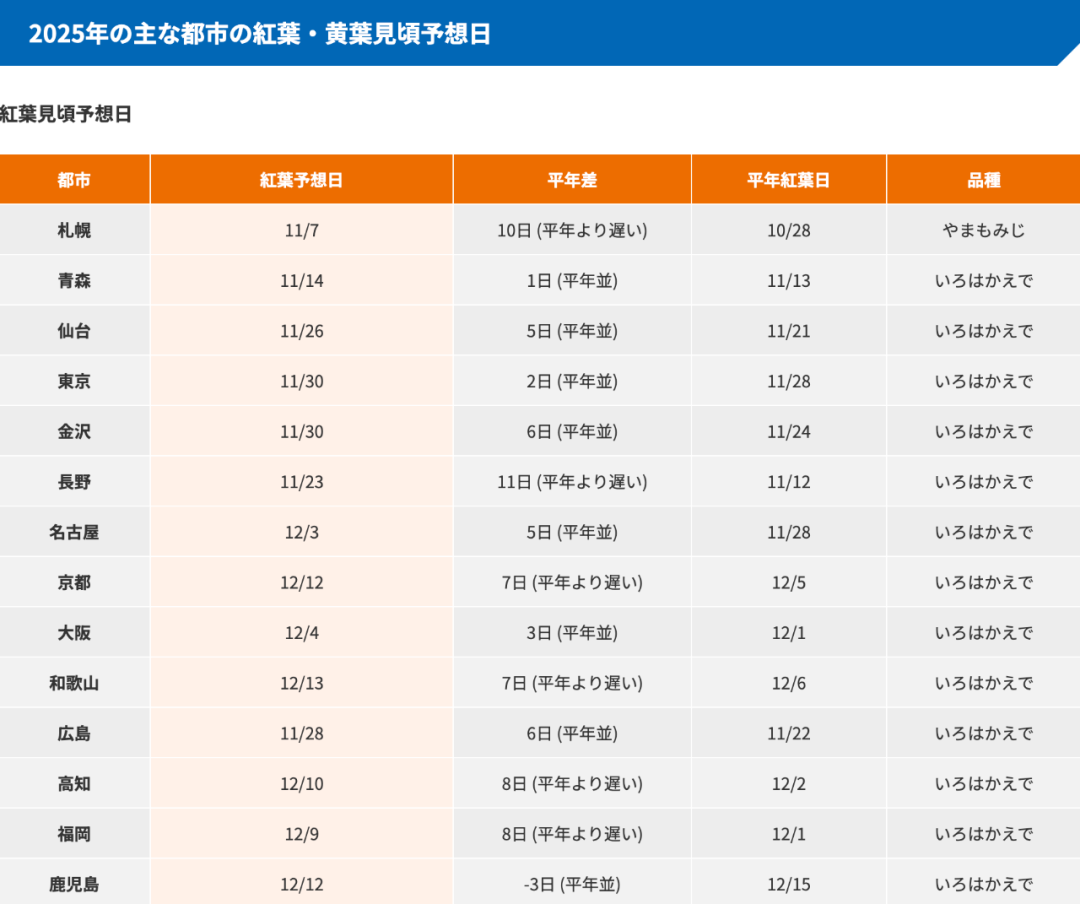The height and width of the screenshot is (904, 1080).
Task: Select "2日 (平年並)" in the 東京 row
Action: 572,381
